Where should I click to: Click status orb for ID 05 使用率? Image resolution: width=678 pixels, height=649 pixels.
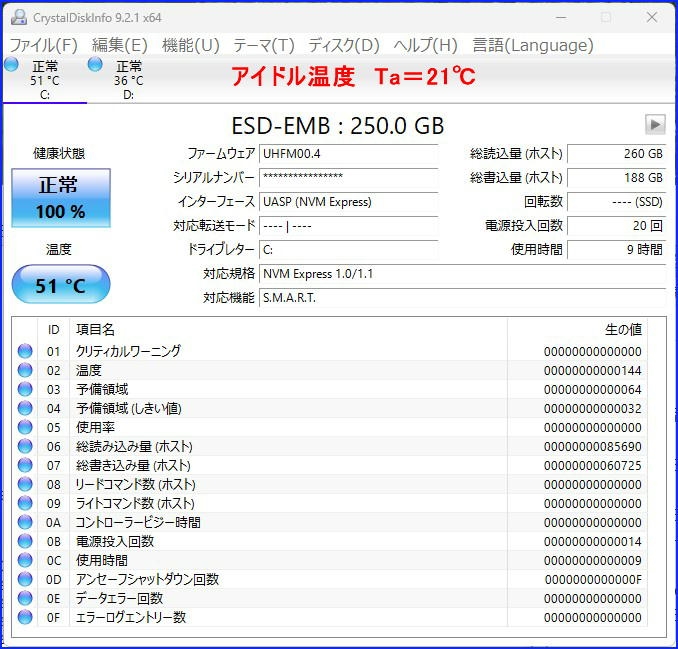pos(25,427)
